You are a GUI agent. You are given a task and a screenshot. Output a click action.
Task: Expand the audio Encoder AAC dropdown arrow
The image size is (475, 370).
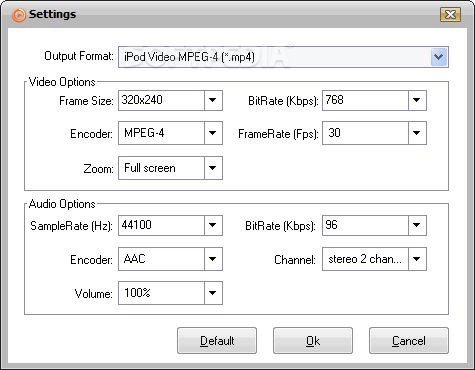(213, 259)
